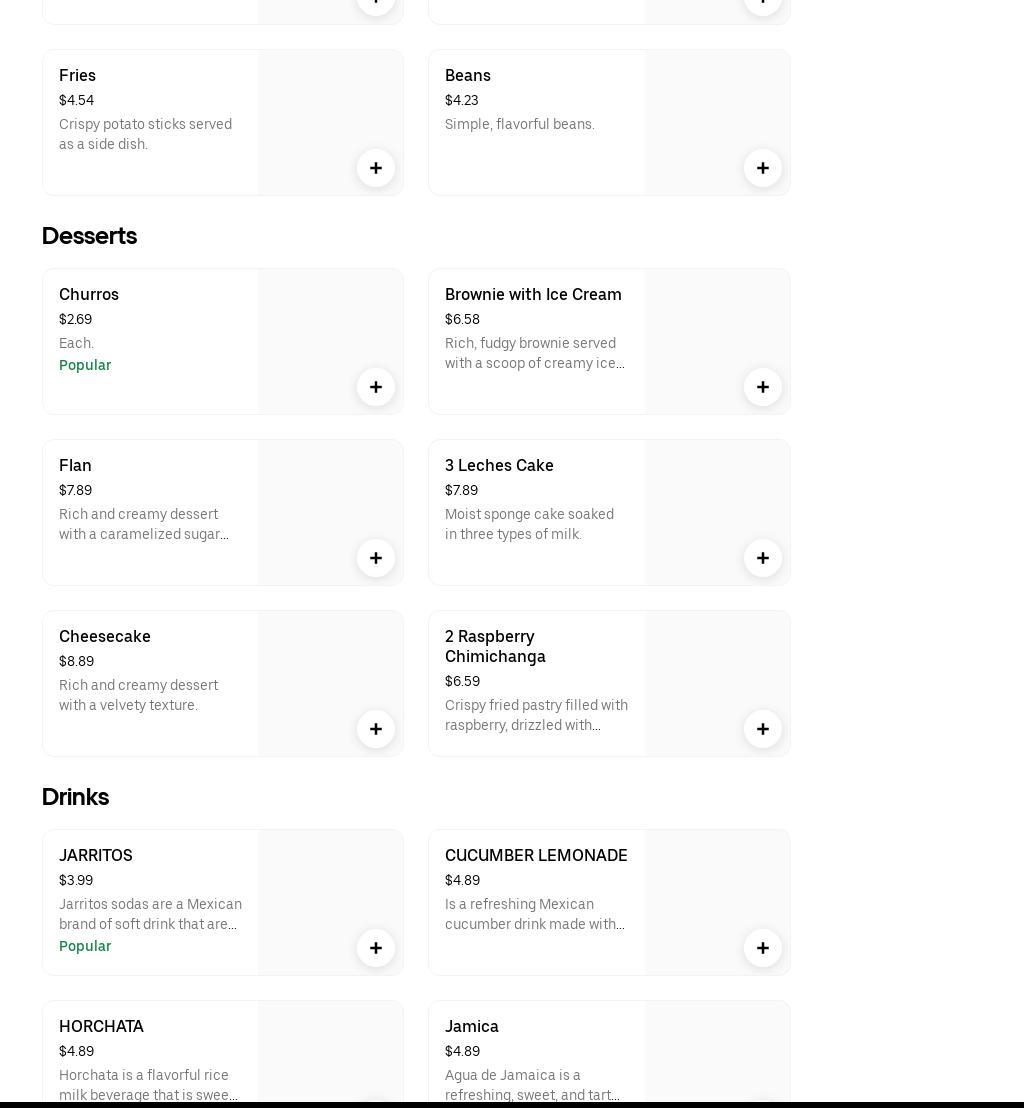Open the Jamica drink item

click(472, 1026)
